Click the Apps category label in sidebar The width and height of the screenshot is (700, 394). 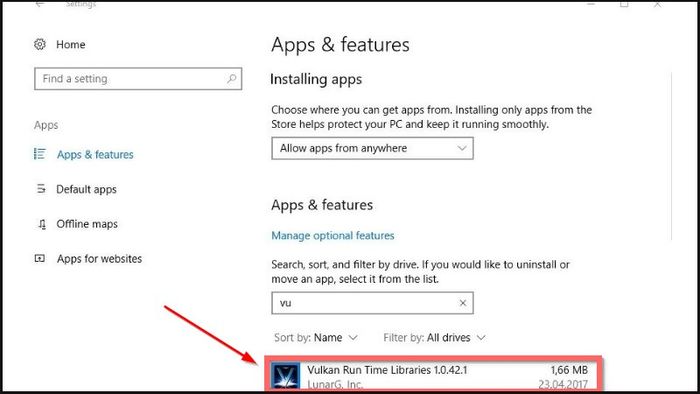point(46,125)
